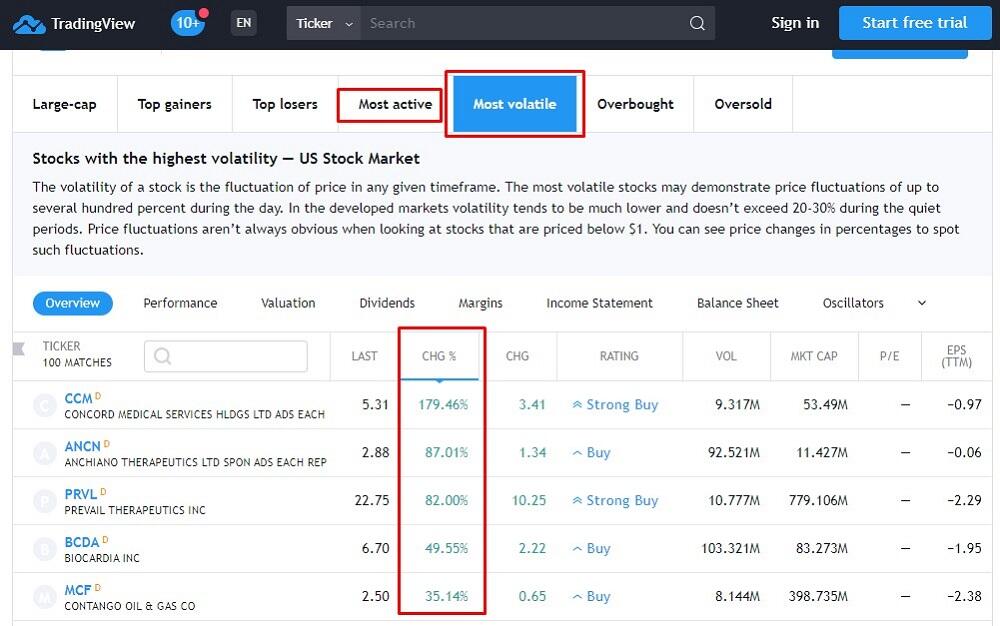Select the Dividends column set
Viewport: 1000px width, 626px height.
pyautogui.click(x=387, y=303)
